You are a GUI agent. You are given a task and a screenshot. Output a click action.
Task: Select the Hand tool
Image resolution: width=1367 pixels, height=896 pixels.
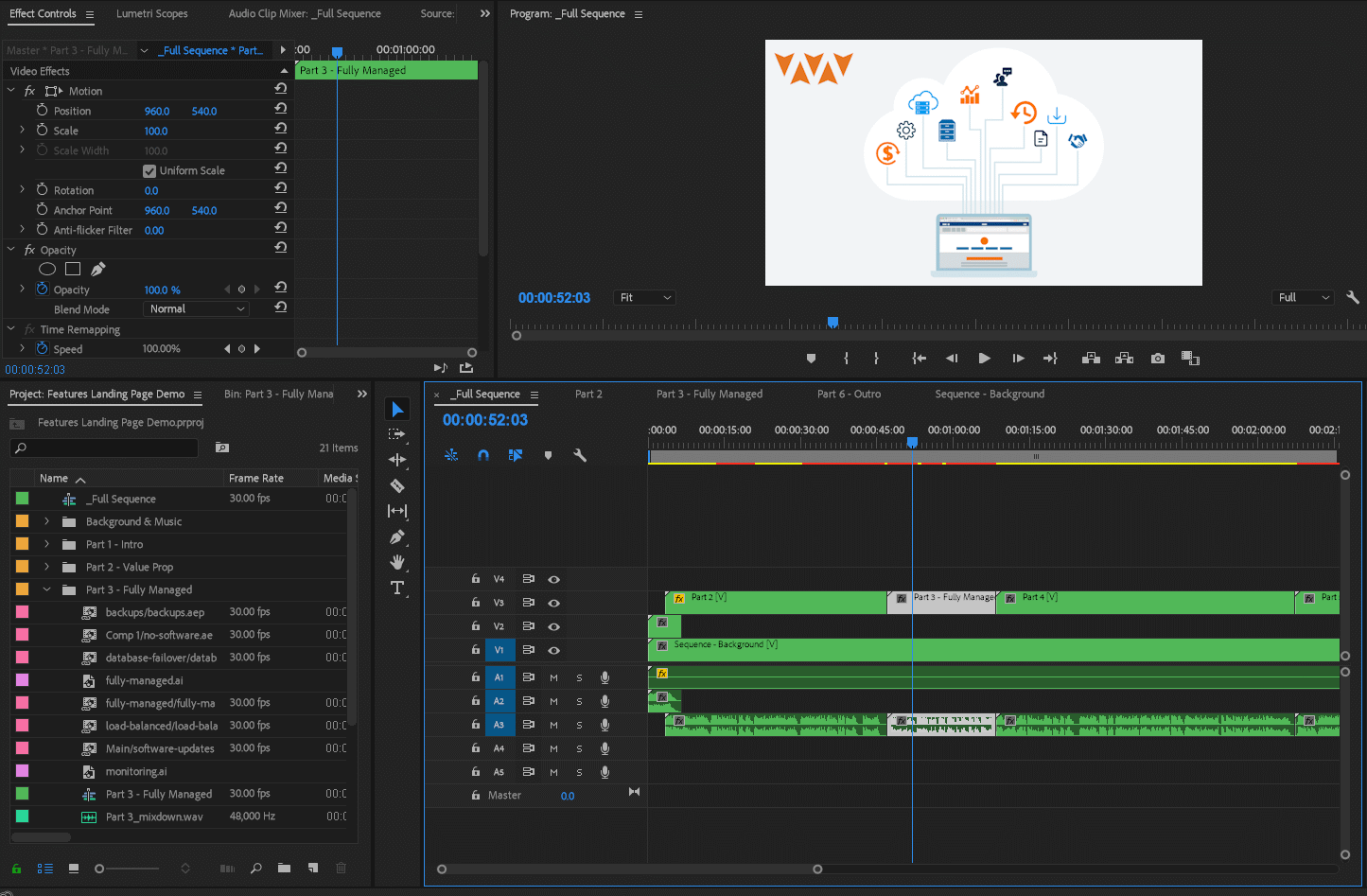[397, 562]
